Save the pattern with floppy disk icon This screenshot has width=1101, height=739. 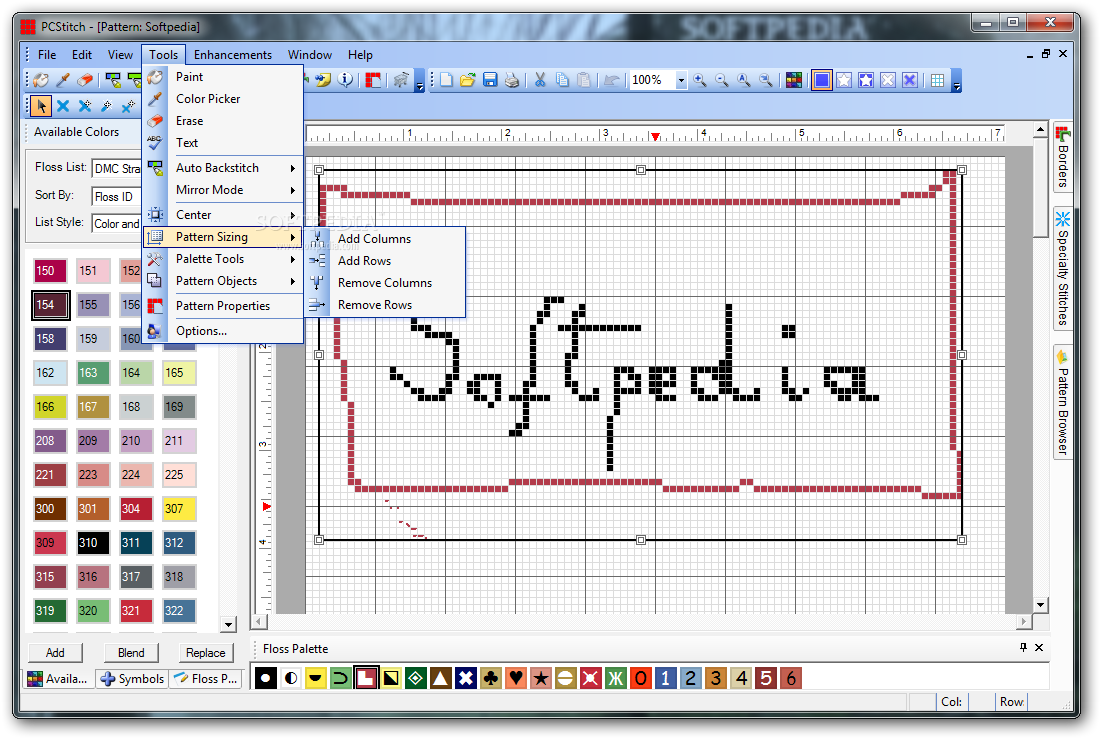(x=490, y=80)
